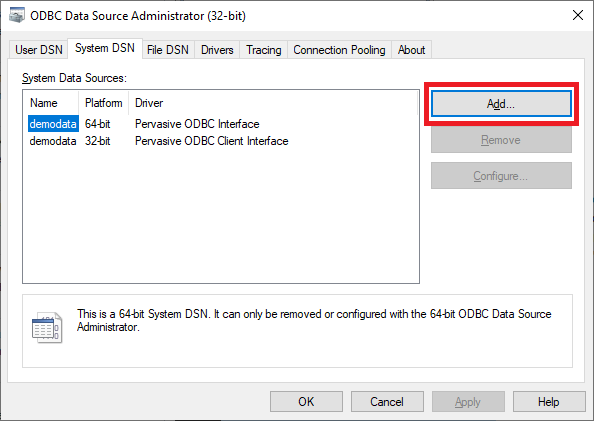Click the ODBC Administrator title bar icon
Screen dimensions: 594x421
click(17, 16)
